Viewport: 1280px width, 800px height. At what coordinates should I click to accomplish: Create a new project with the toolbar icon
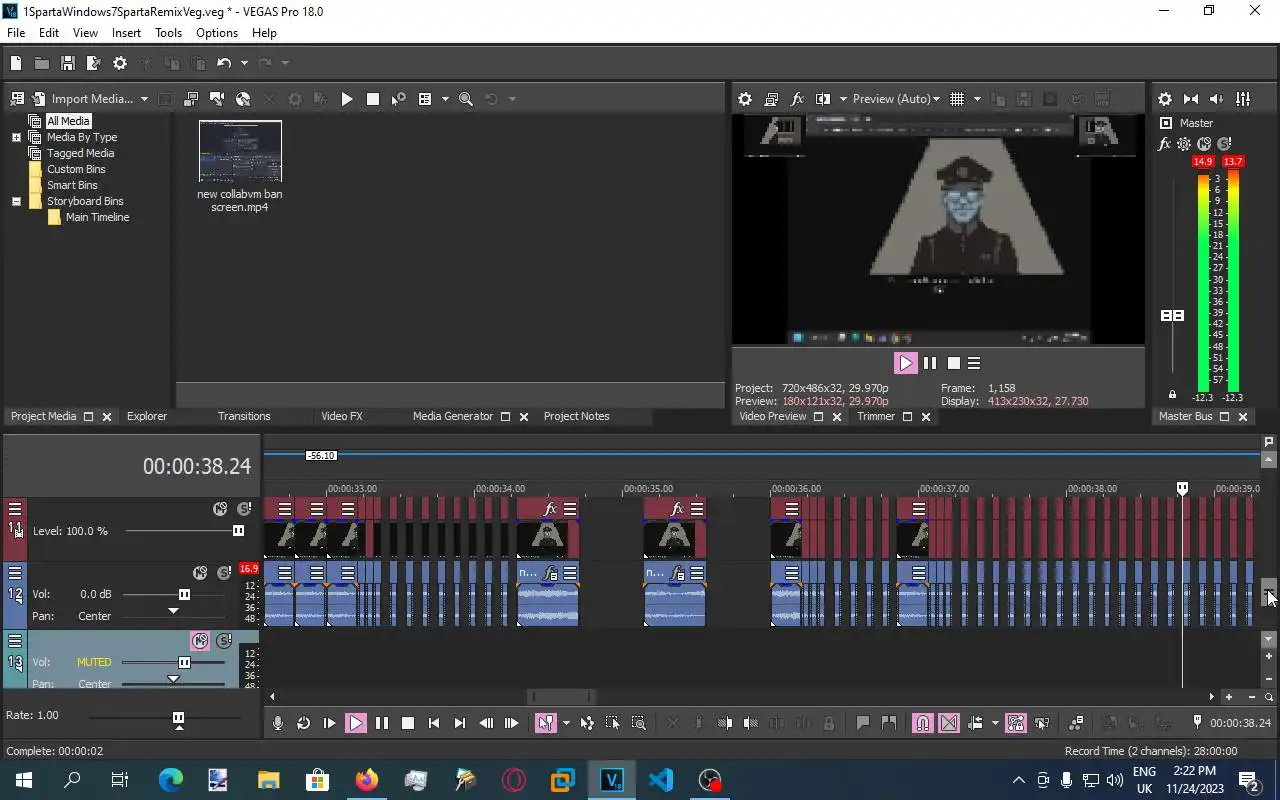(x=16, y=63)
